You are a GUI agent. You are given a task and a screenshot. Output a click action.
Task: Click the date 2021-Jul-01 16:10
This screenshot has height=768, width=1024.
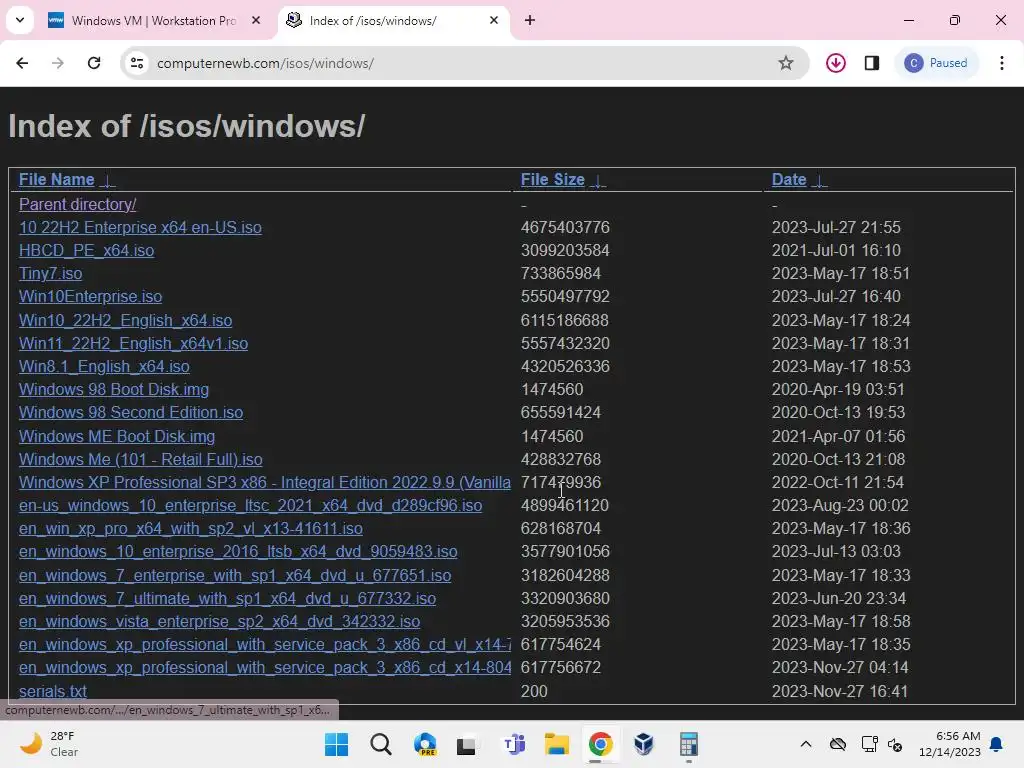[836, 251]
